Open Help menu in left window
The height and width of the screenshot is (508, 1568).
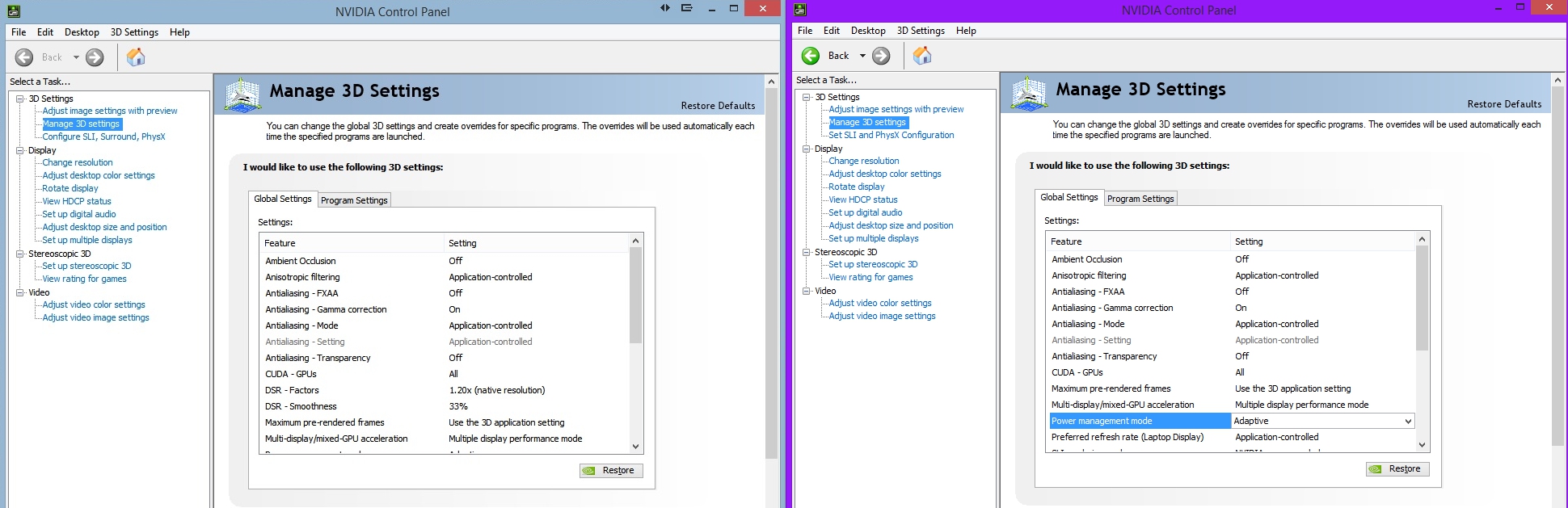[x=179, y=32]
